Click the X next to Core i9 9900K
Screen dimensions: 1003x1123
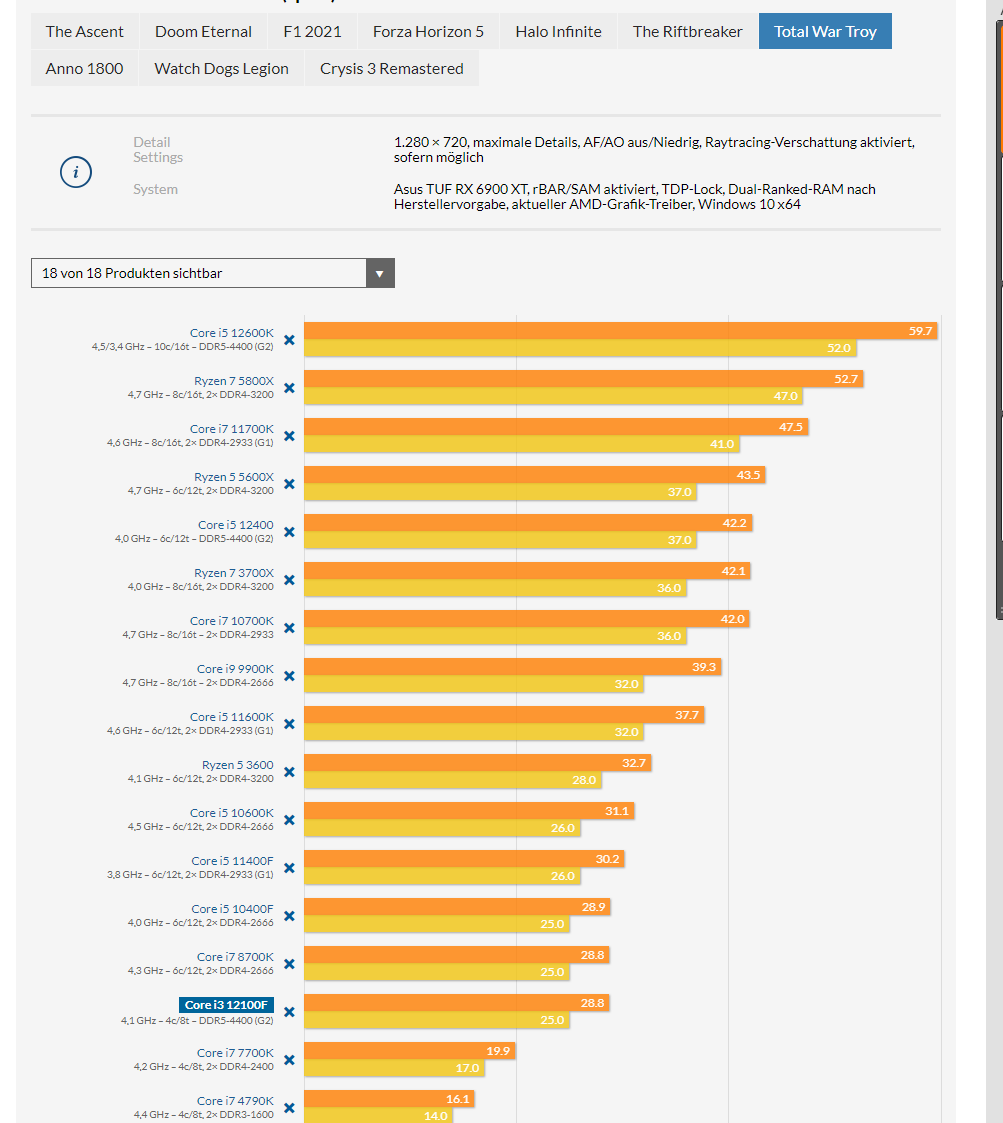point(289,676)
